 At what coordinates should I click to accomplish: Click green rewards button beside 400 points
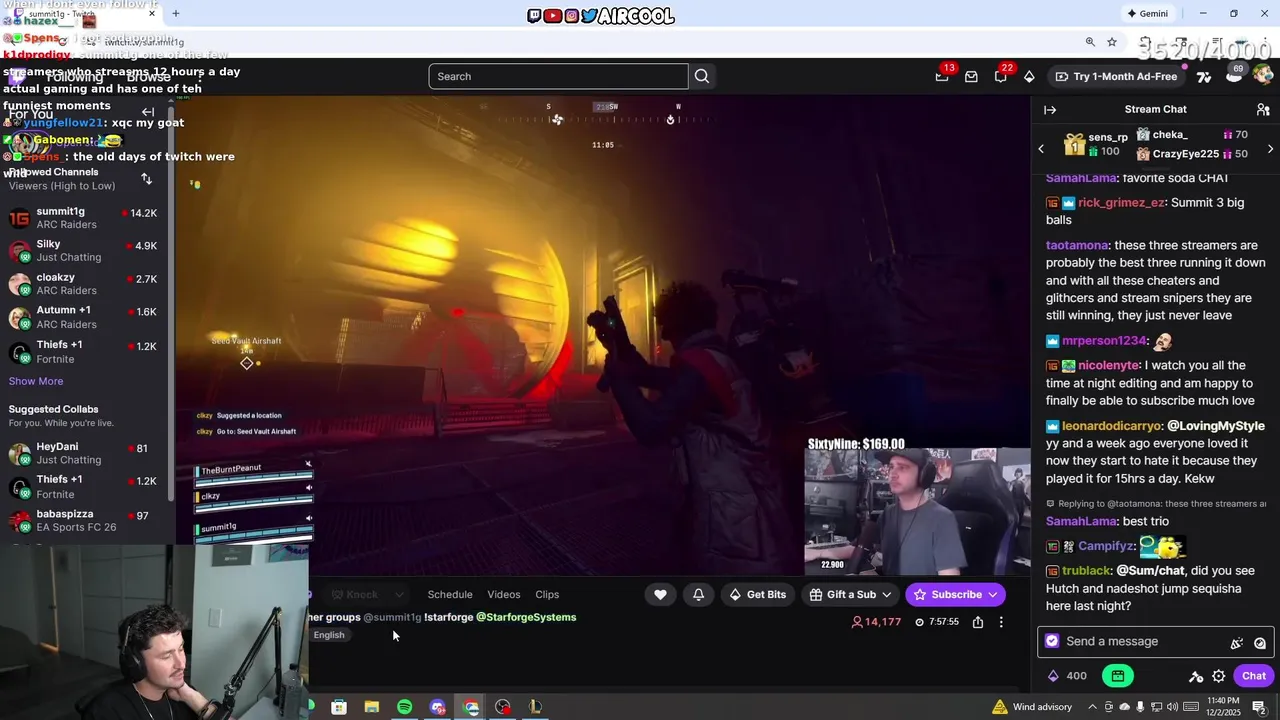tap(1118, 676)
